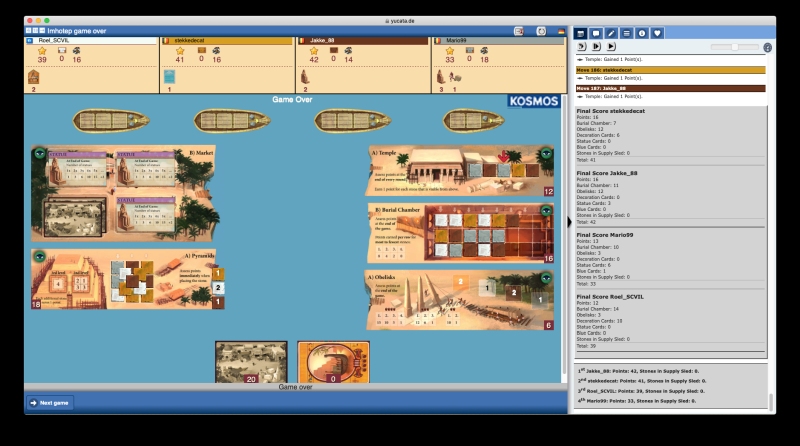This screenshot has height=446, width=800.
Task: Click the Next game button
Action: coord(49,403)
